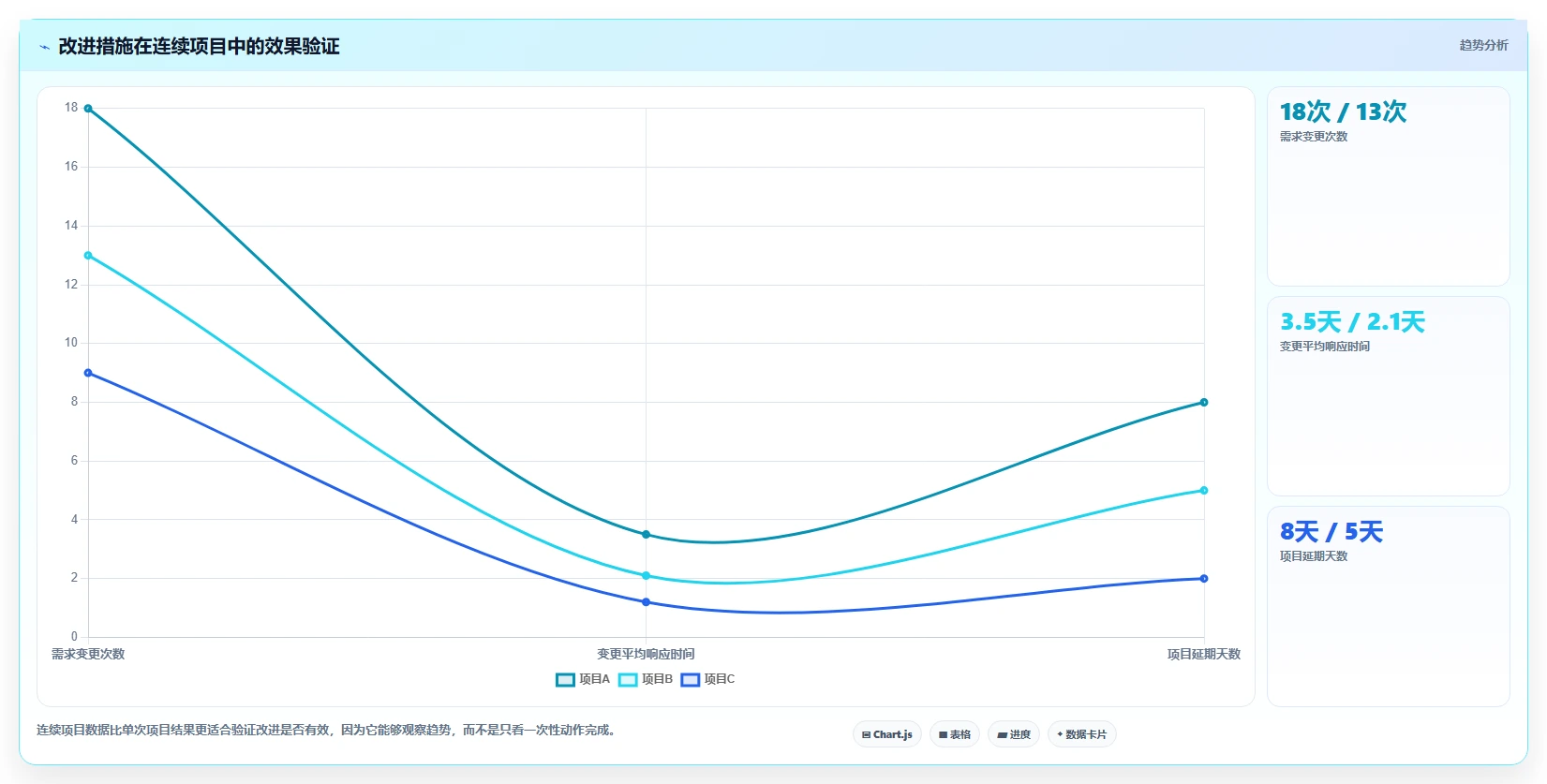Viewport: 1547px width, 784px height.
Task: Click the footnote starting with 连续项目数据
Action: [x=328, y=731]
